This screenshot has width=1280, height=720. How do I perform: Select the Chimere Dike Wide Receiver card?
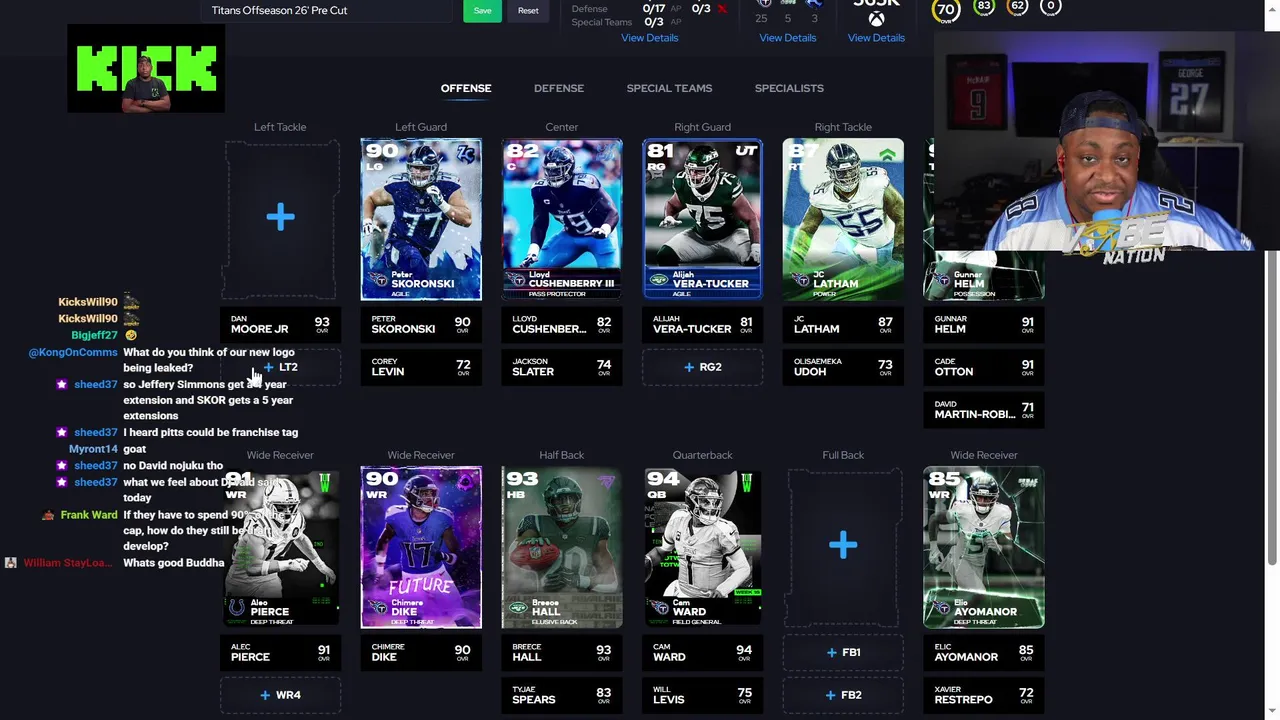coord(421,547)
